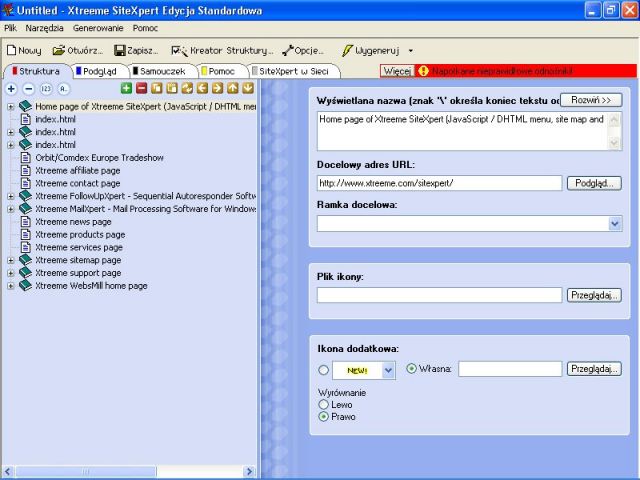Click the warning exclamation icon in red bar
The image size is (640, 480).
tap(423, 71)
